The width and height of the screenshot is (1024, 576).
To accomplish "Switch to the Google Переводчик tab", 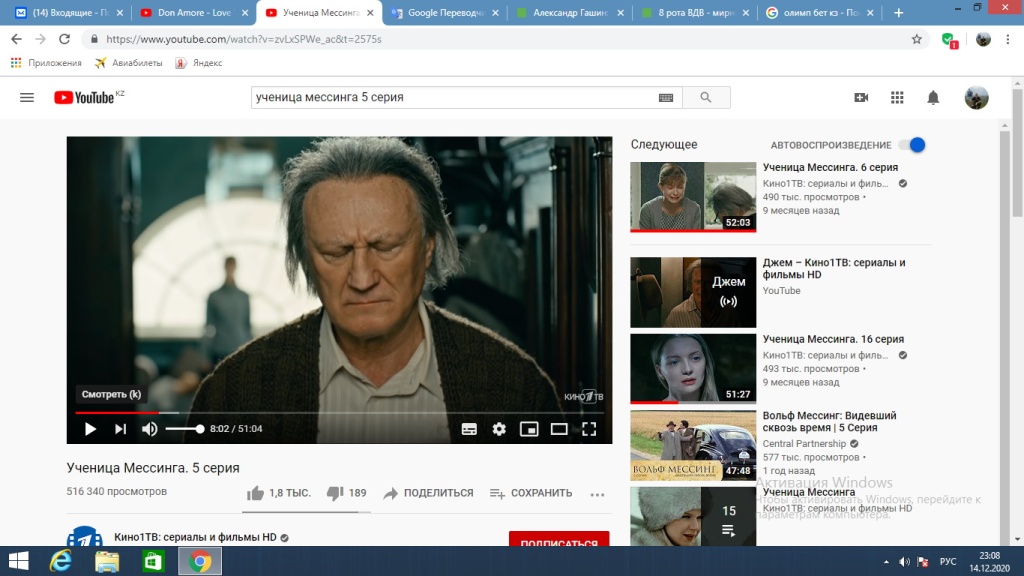I will tap(444, 12).
